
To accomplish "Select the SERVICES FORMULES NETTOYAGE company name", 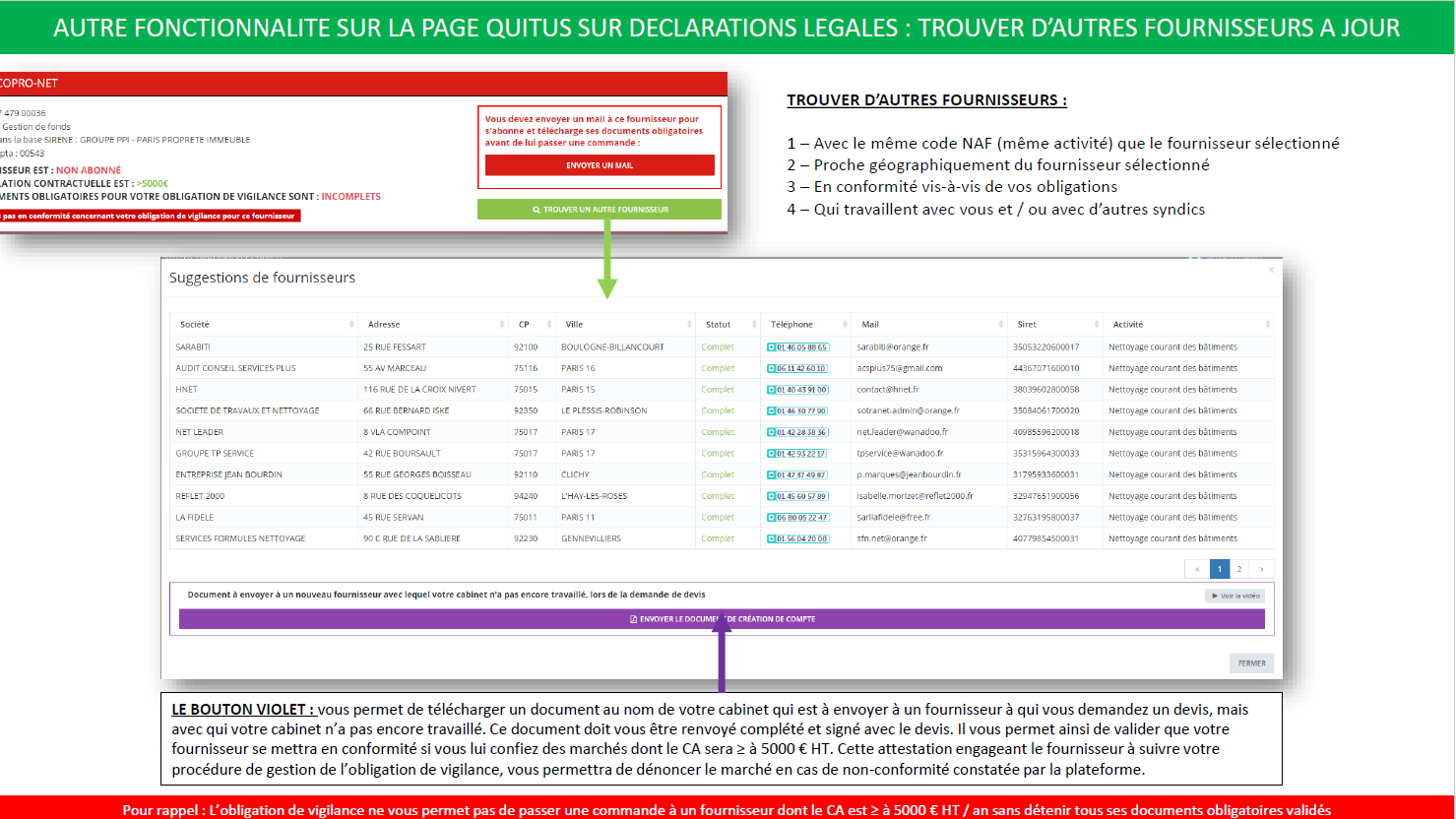I will [x=240, y=538].
